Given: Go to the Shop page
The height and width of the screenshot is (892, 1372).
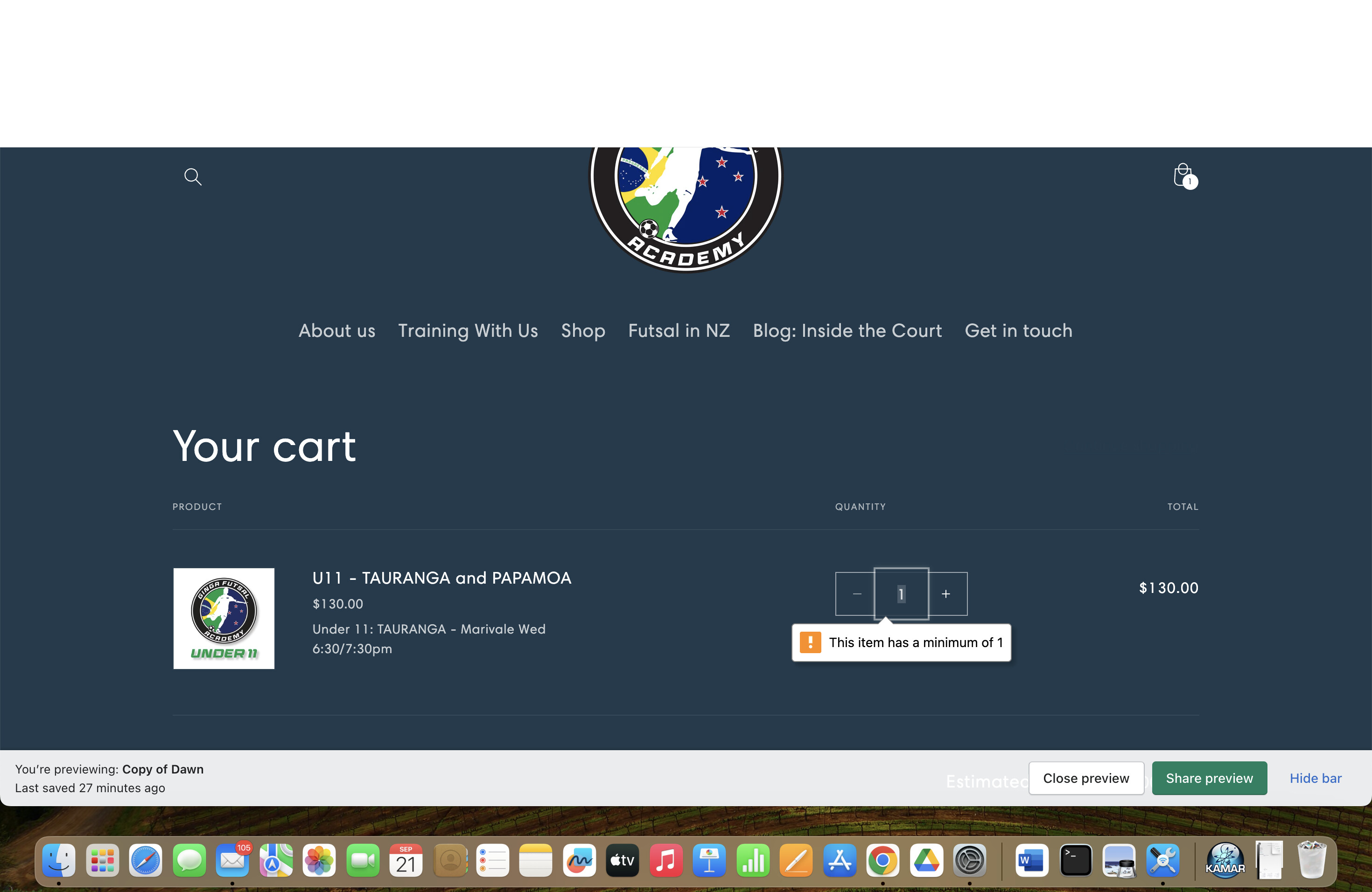Looking at the screenshot, I should pos(583,331).
